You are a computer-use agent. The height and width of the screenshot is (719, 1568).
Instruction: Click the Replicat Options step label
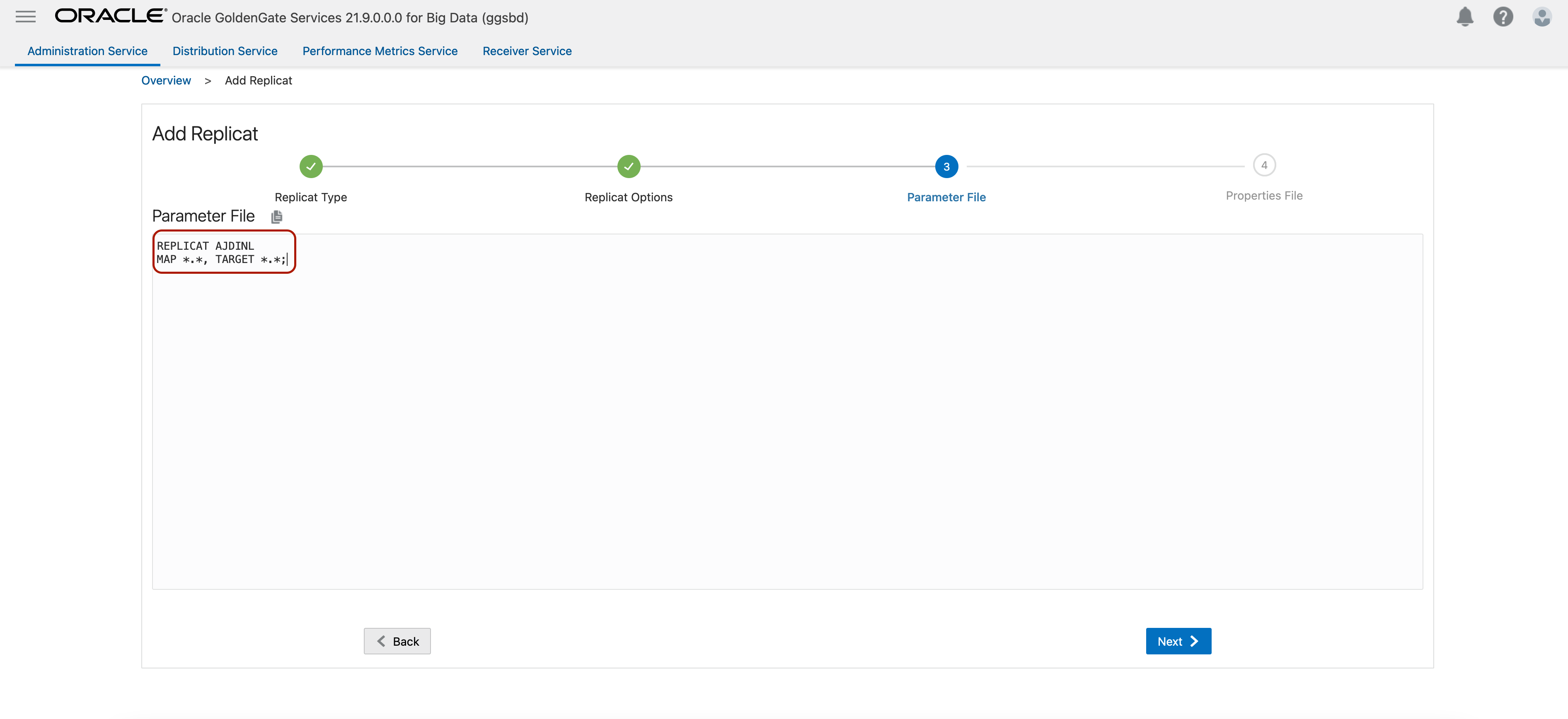click(628, 197)
